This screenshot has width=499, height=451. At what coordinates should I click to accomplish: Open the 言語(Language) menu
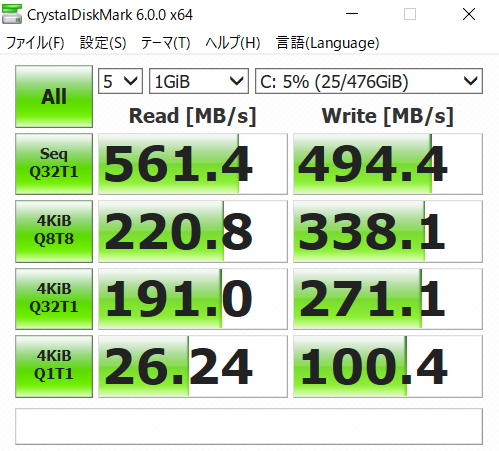[328, 43]
